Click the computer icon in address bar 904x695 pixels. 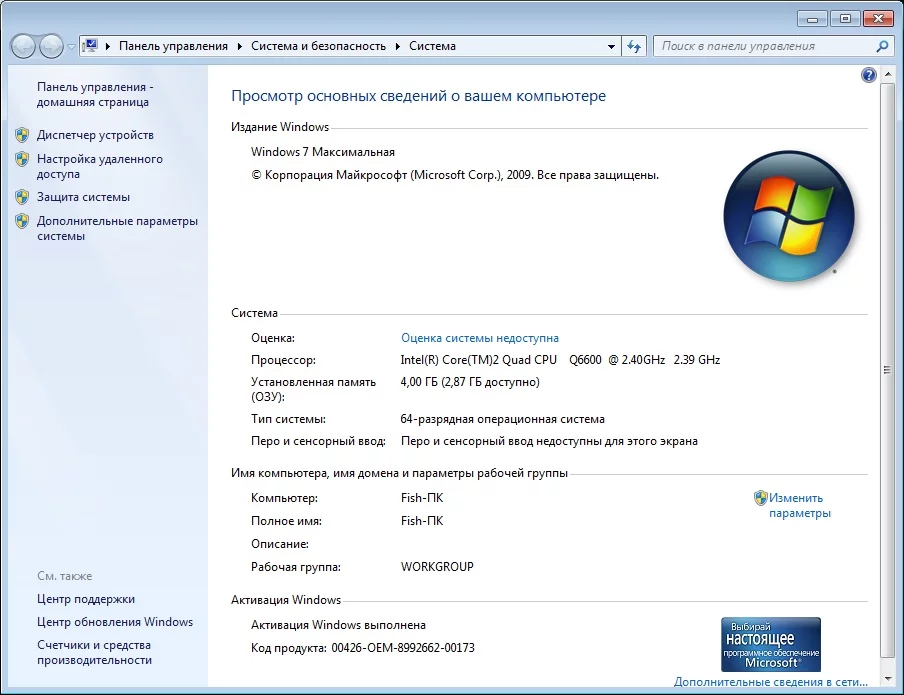coord(90,46)
